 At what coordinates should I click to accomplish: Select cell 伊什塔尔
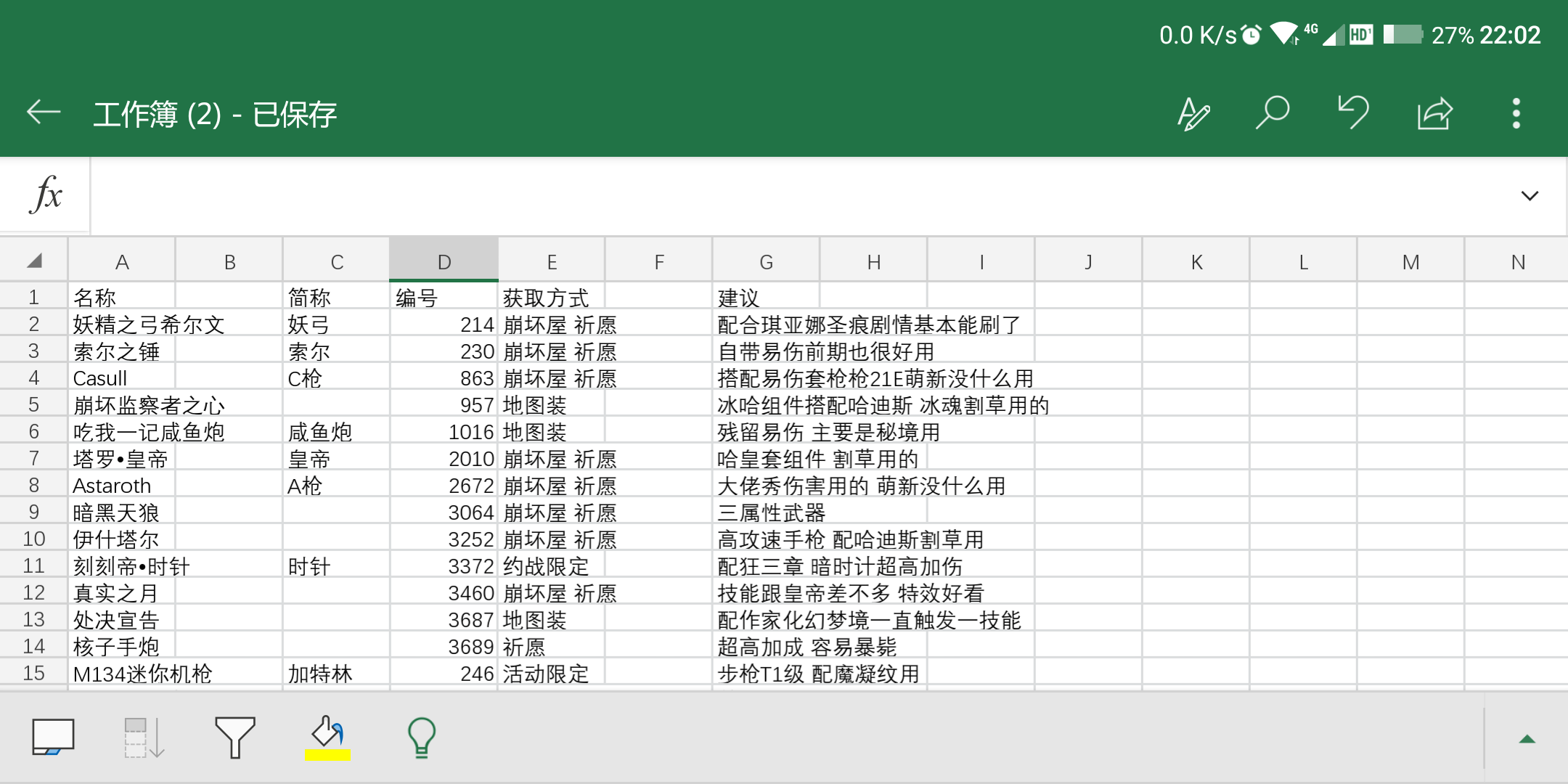click(122, 539)
